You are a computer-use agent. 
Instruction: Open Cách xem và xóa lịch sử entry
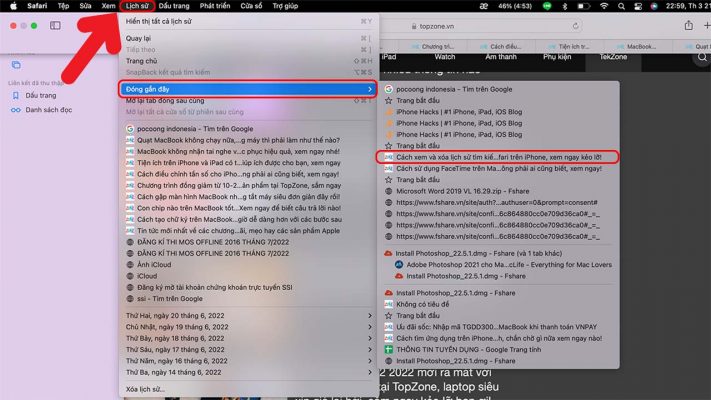(497, 157)
